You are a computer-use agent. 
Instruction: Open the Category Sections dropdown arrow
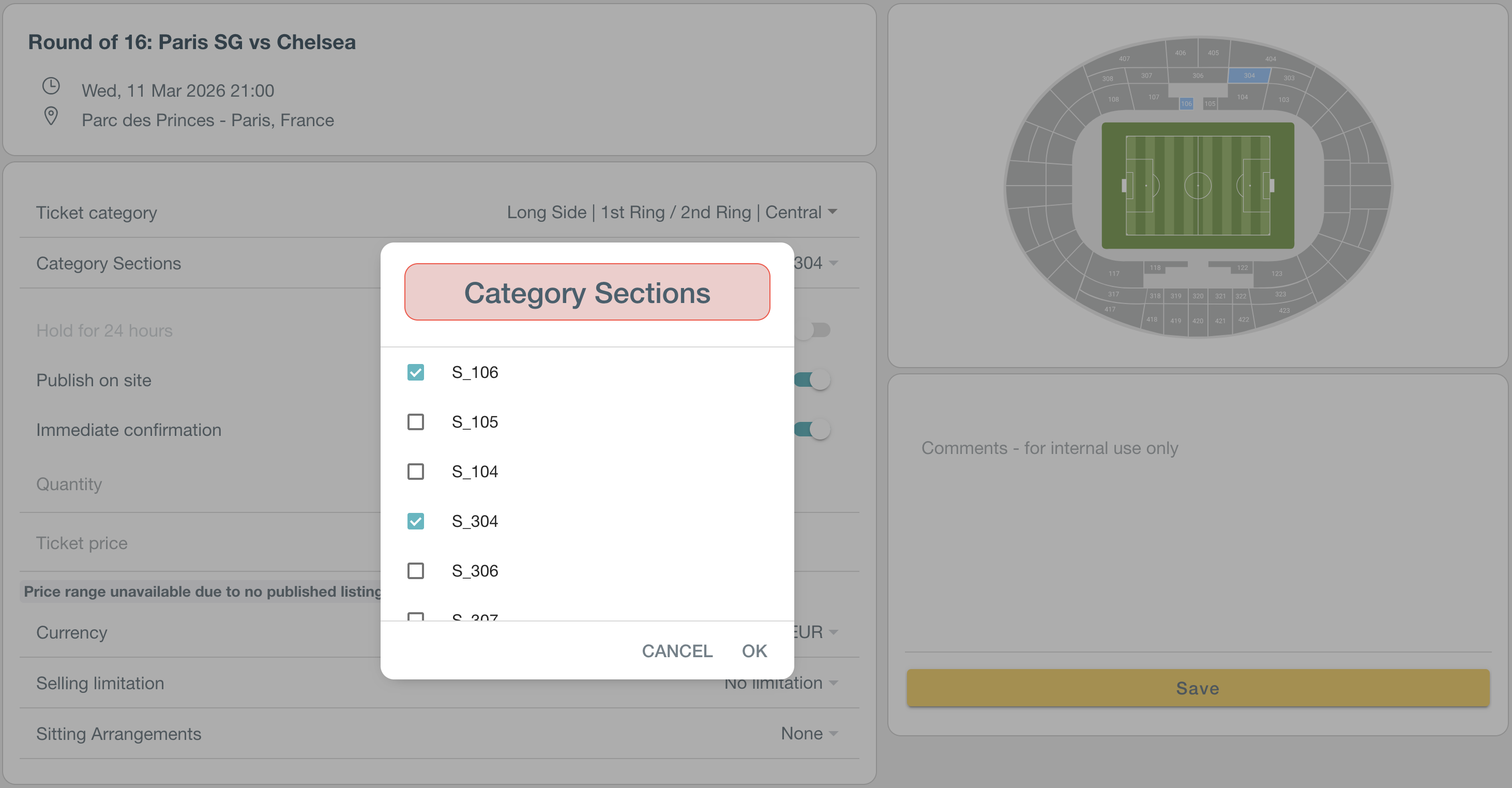click(x=834, y=263)
